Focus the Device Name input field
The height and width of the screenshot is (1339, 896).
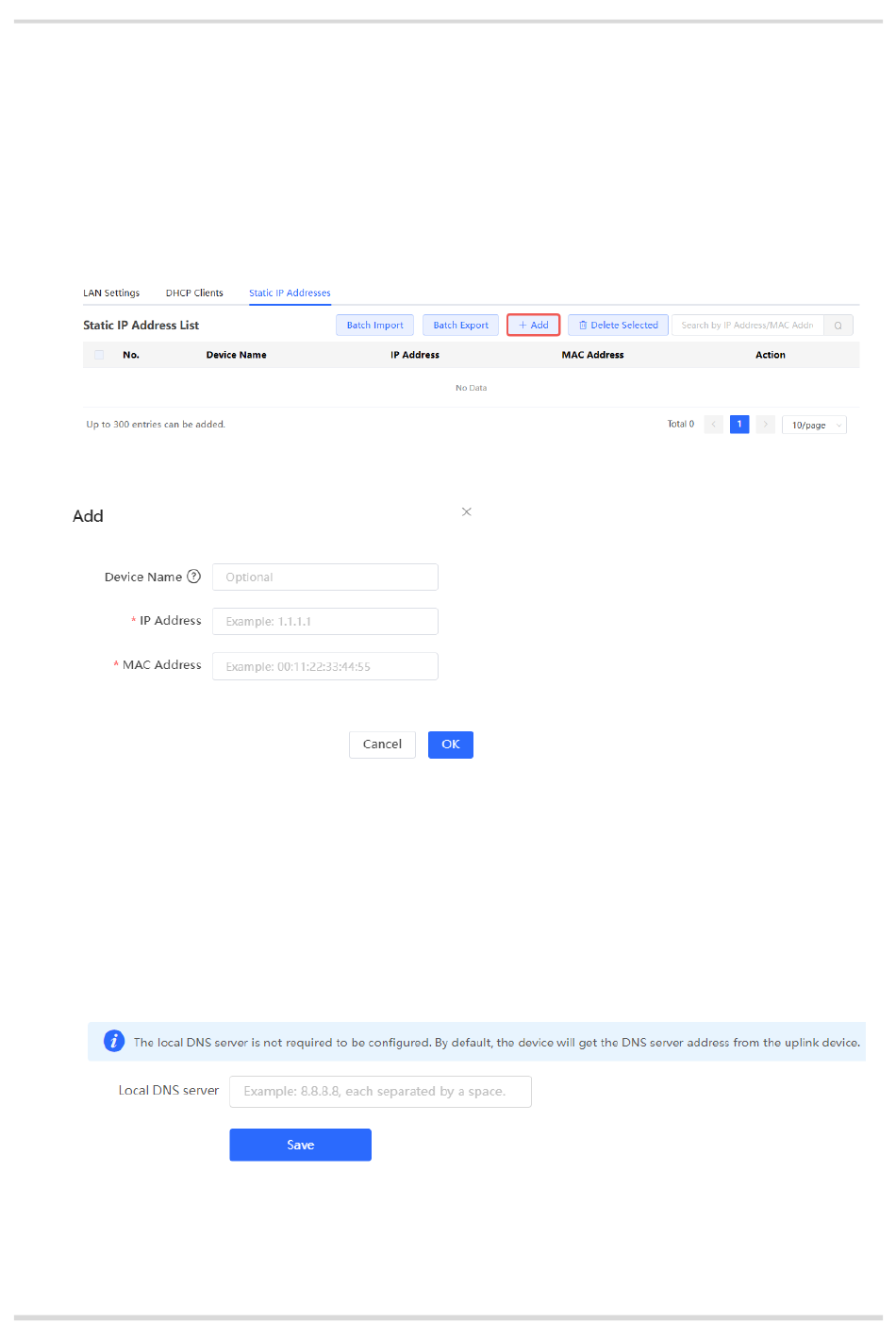pyautogui.click(x=325, y=577)
